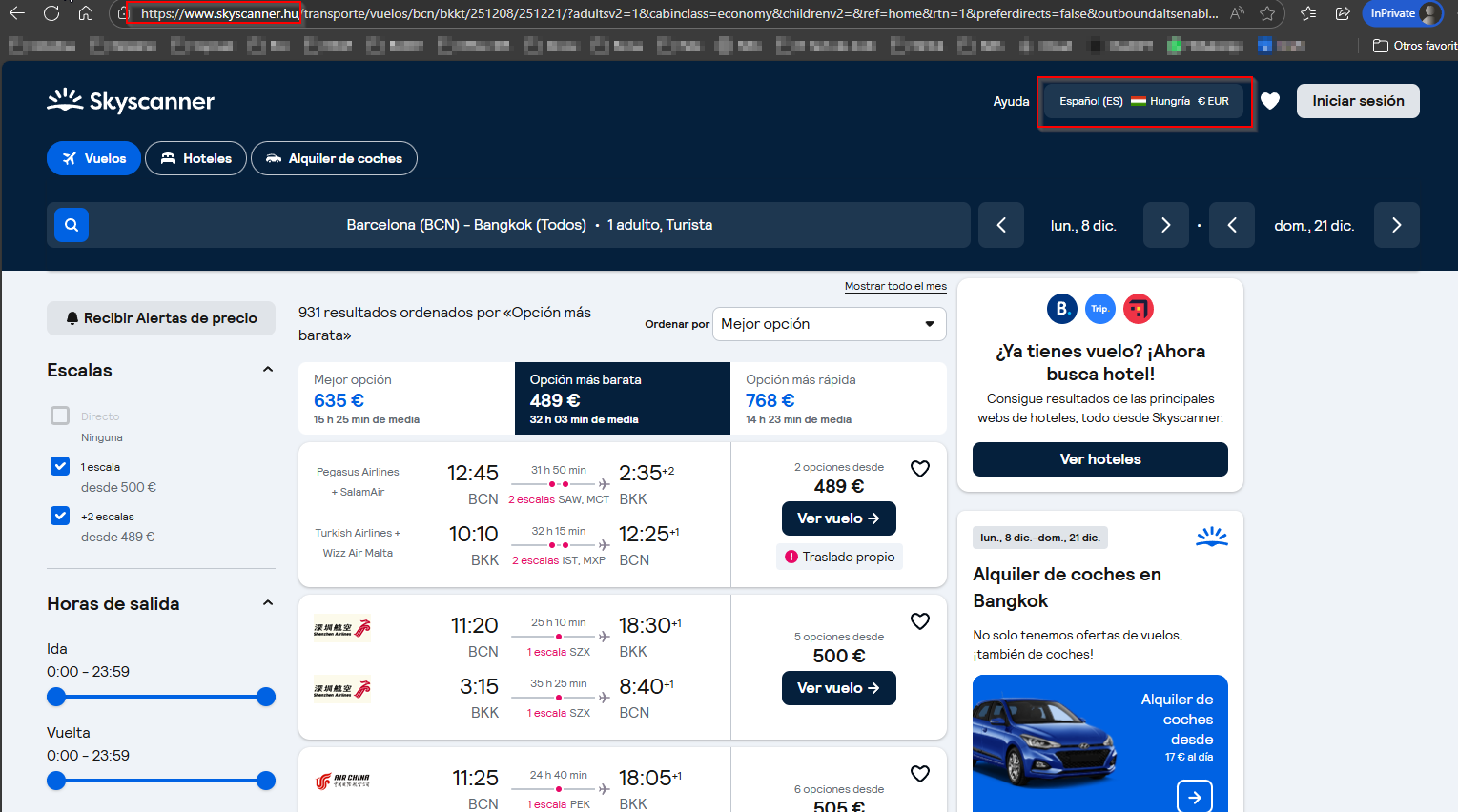The height and width of the screenshot is (812, 1458).
Task: Click the Ver hoteles button
Action: tap(1100, 459)
